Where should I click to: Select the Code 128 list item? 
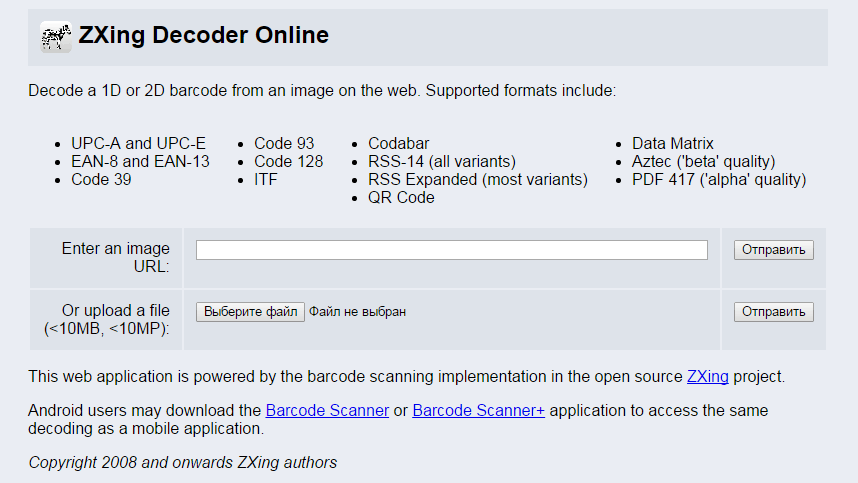point(288,161)
